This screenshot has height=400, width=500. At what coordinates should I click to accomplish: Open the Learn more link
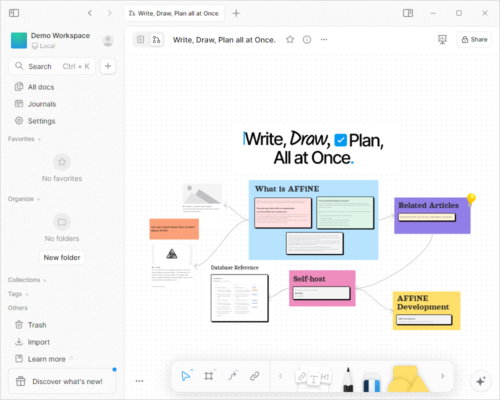click(x=62, y=359)
